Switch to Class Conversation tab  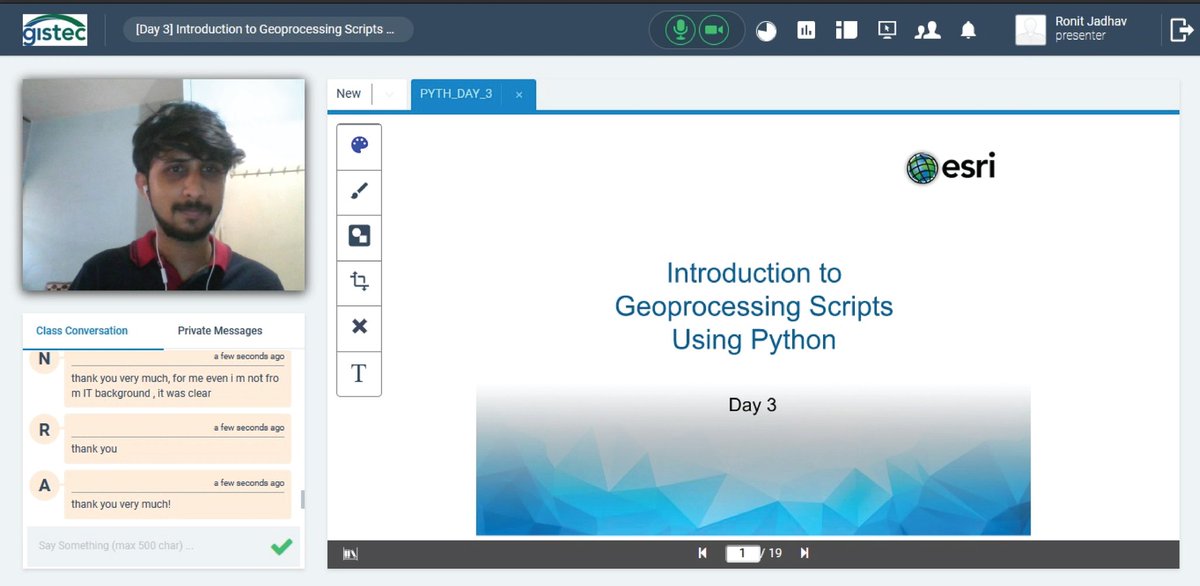coord(82,330)
